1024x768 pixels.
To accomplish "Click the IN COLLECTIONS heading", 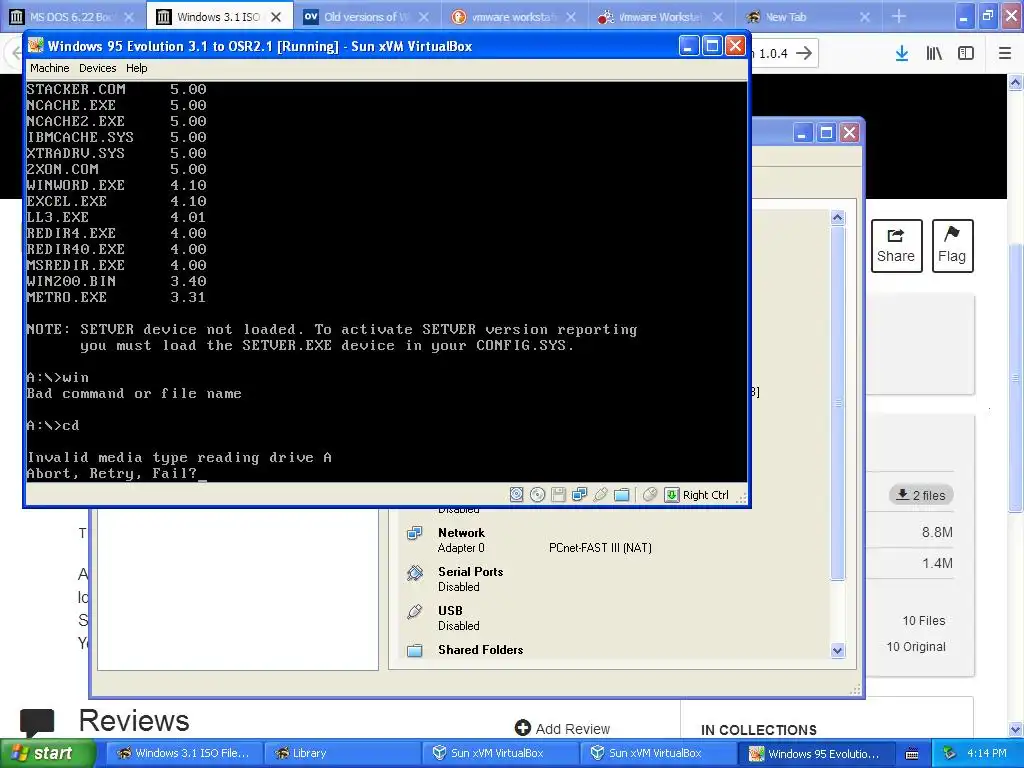I will [759, 730].
